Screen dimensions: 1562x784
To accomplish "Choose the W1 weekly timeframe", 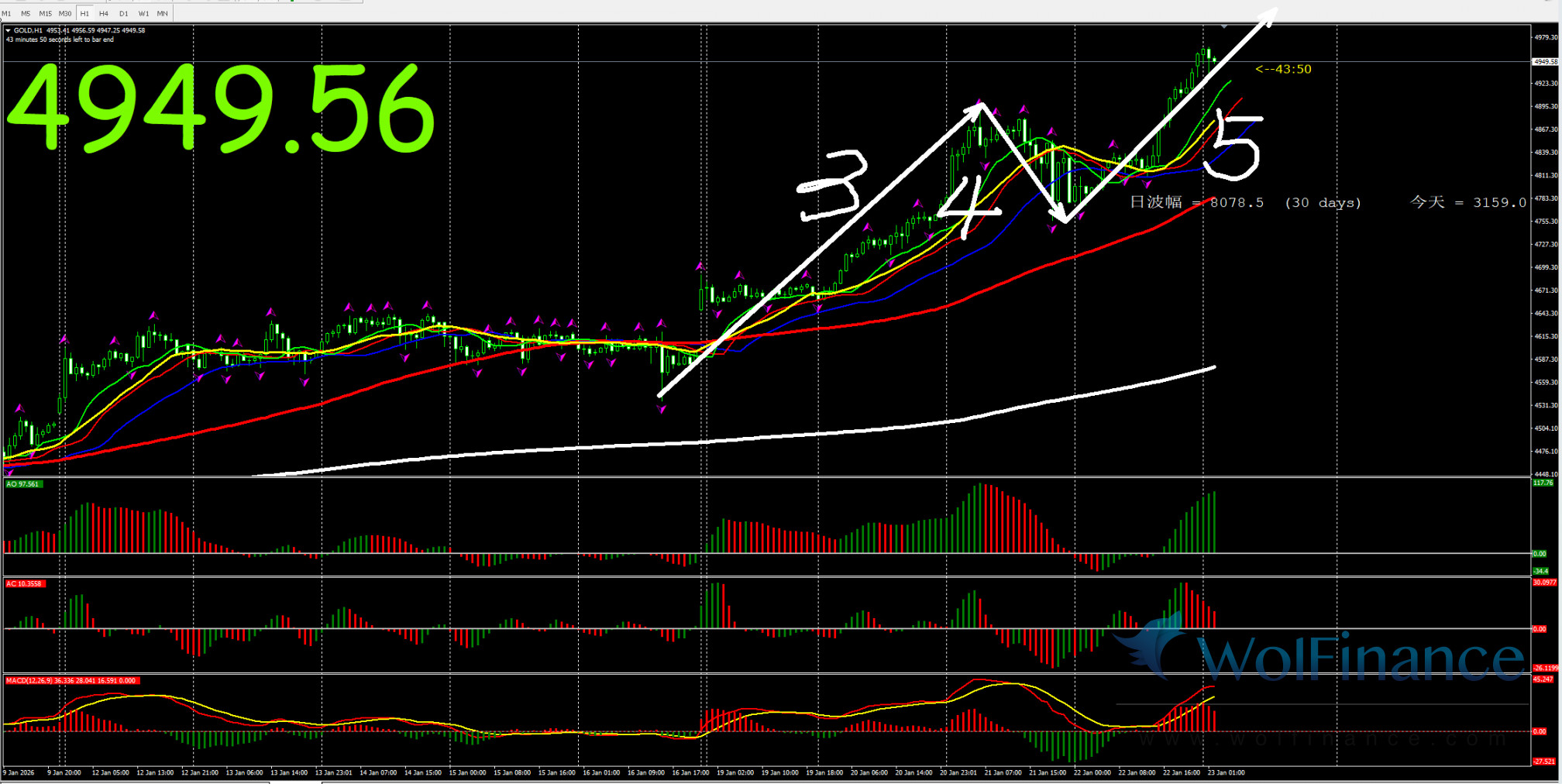I will tap(143, 13).
